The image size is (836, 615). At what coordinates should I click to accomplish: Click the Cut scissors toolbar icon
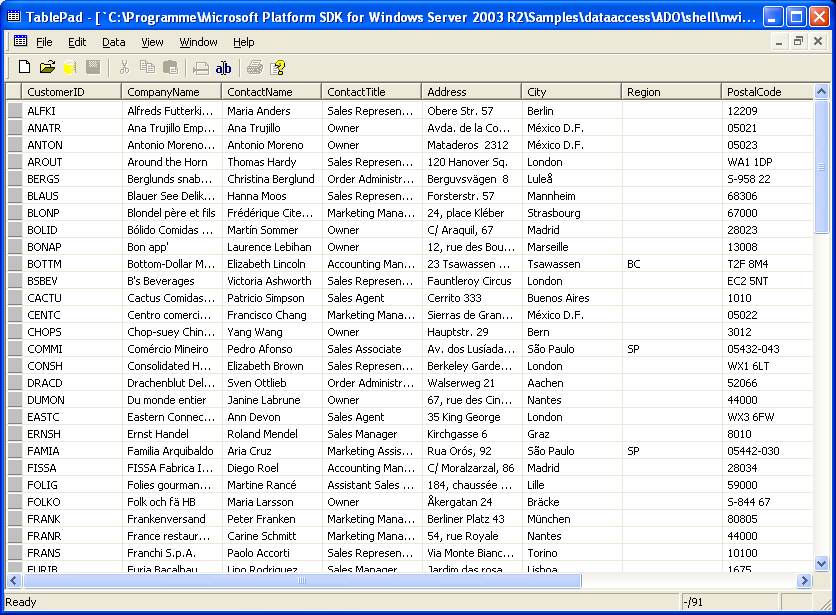click(x=124, y=67)
